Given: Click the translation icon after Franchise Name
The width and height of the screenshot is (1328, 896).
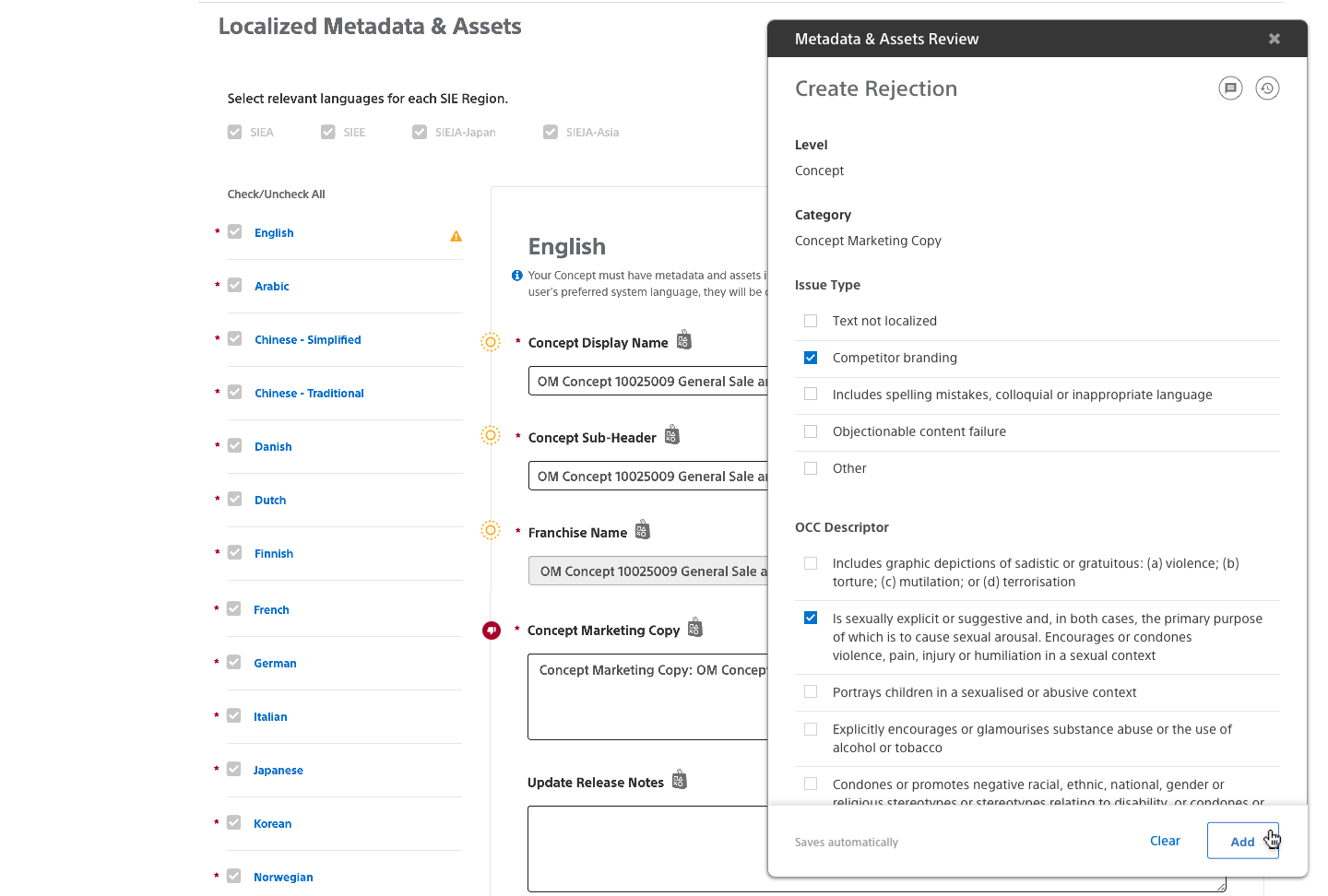Looking at the screenshot, I should [x=643, y=530].
